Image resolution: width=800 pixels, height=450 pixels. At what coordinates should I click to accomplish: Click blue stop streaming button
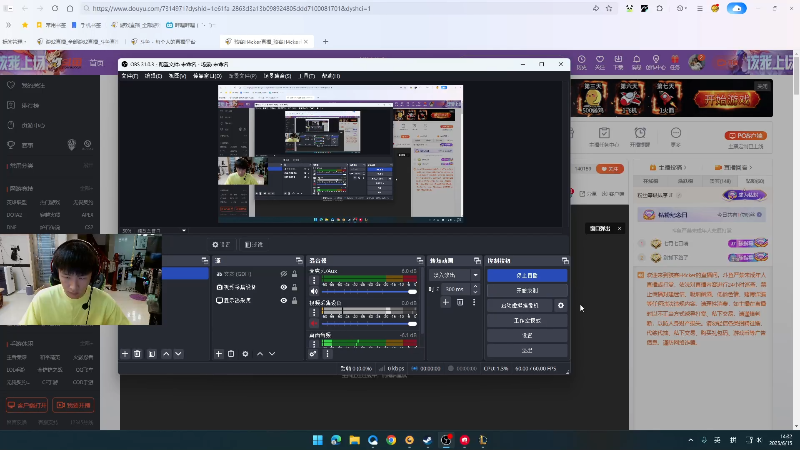[527, 275]
